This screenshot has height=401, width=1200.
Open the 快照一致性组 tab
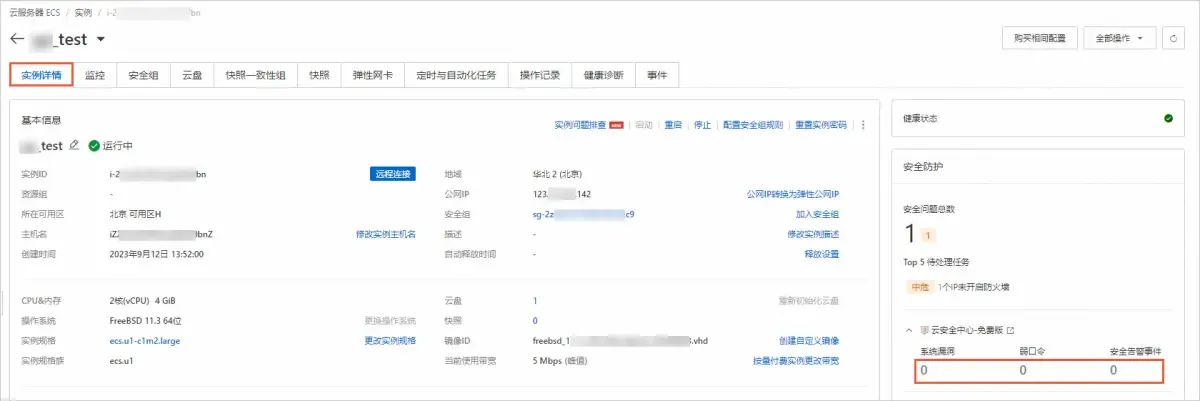(254, 75)
